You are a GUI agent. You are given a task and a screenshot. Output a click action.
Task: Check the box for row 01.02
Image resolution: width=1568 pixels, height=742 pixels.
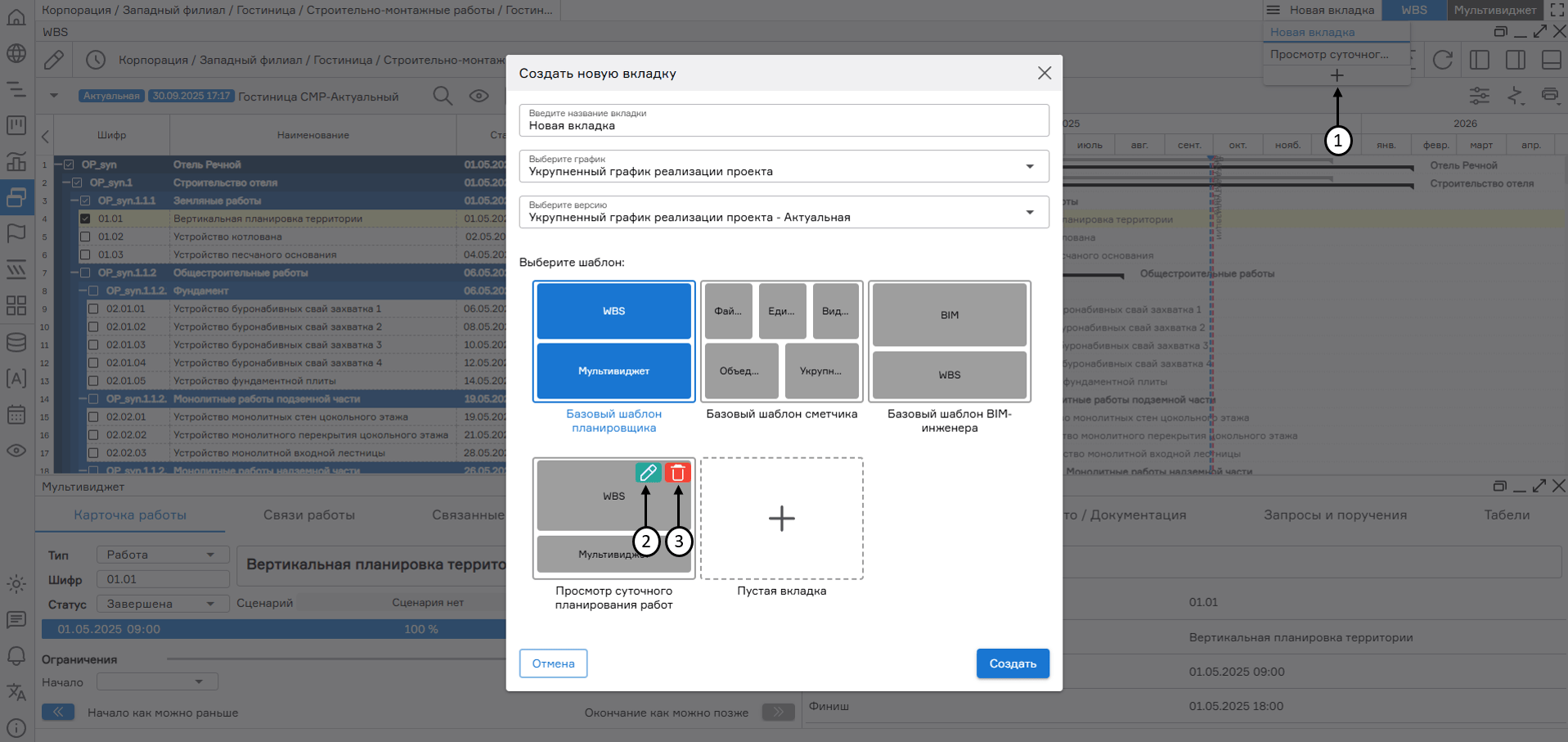(x=85, y=236)
